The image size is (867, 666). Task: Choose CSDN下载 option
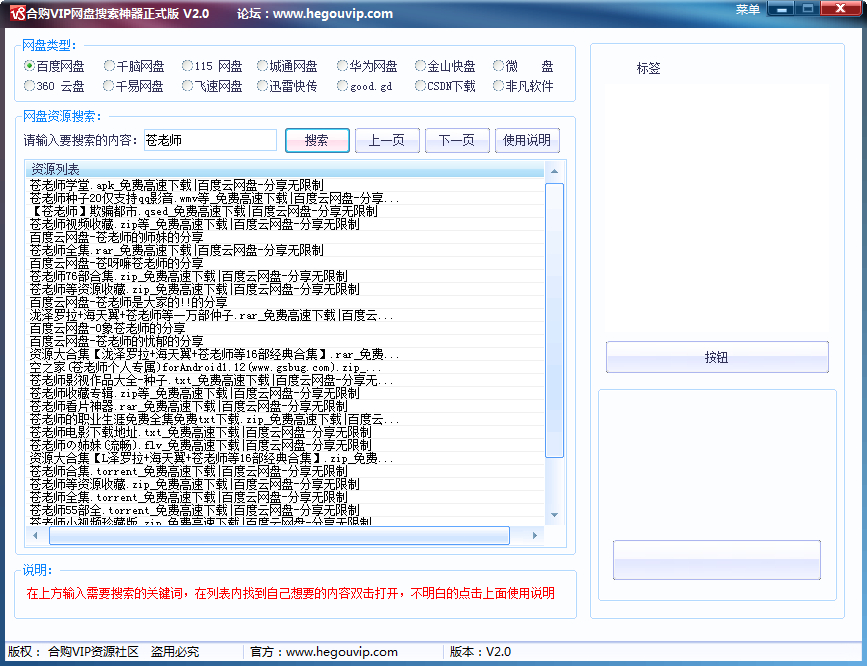(x=445, y=86)
